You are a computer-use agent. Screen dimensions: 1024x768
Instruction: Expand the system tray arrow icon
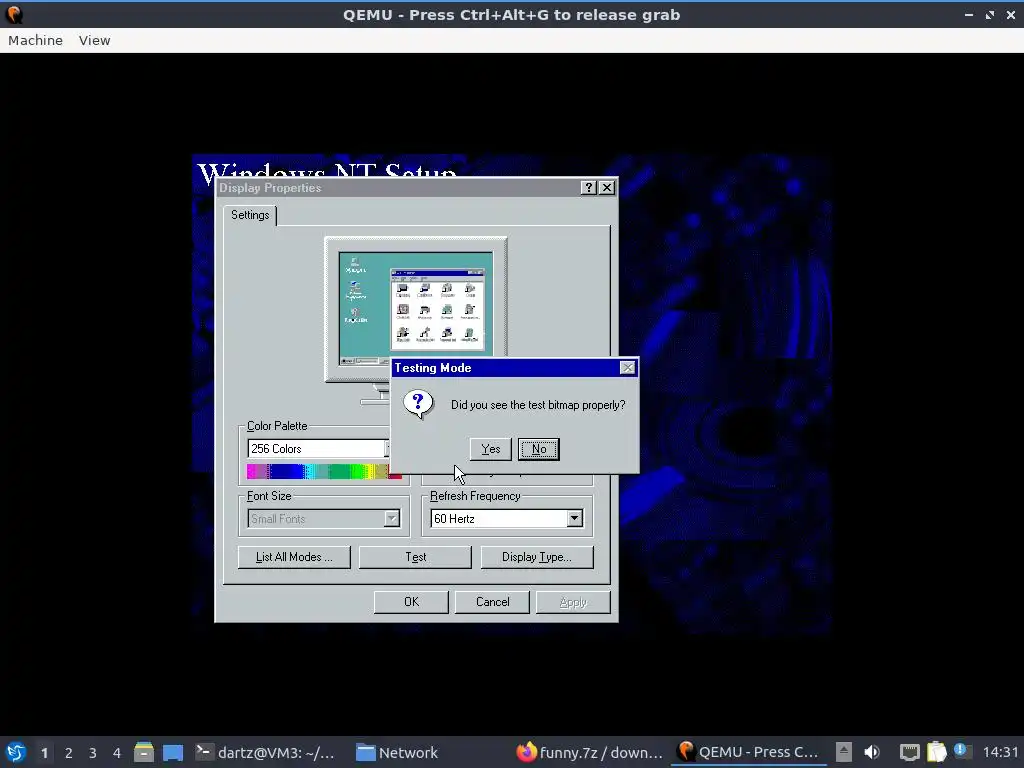coord(844,752)
